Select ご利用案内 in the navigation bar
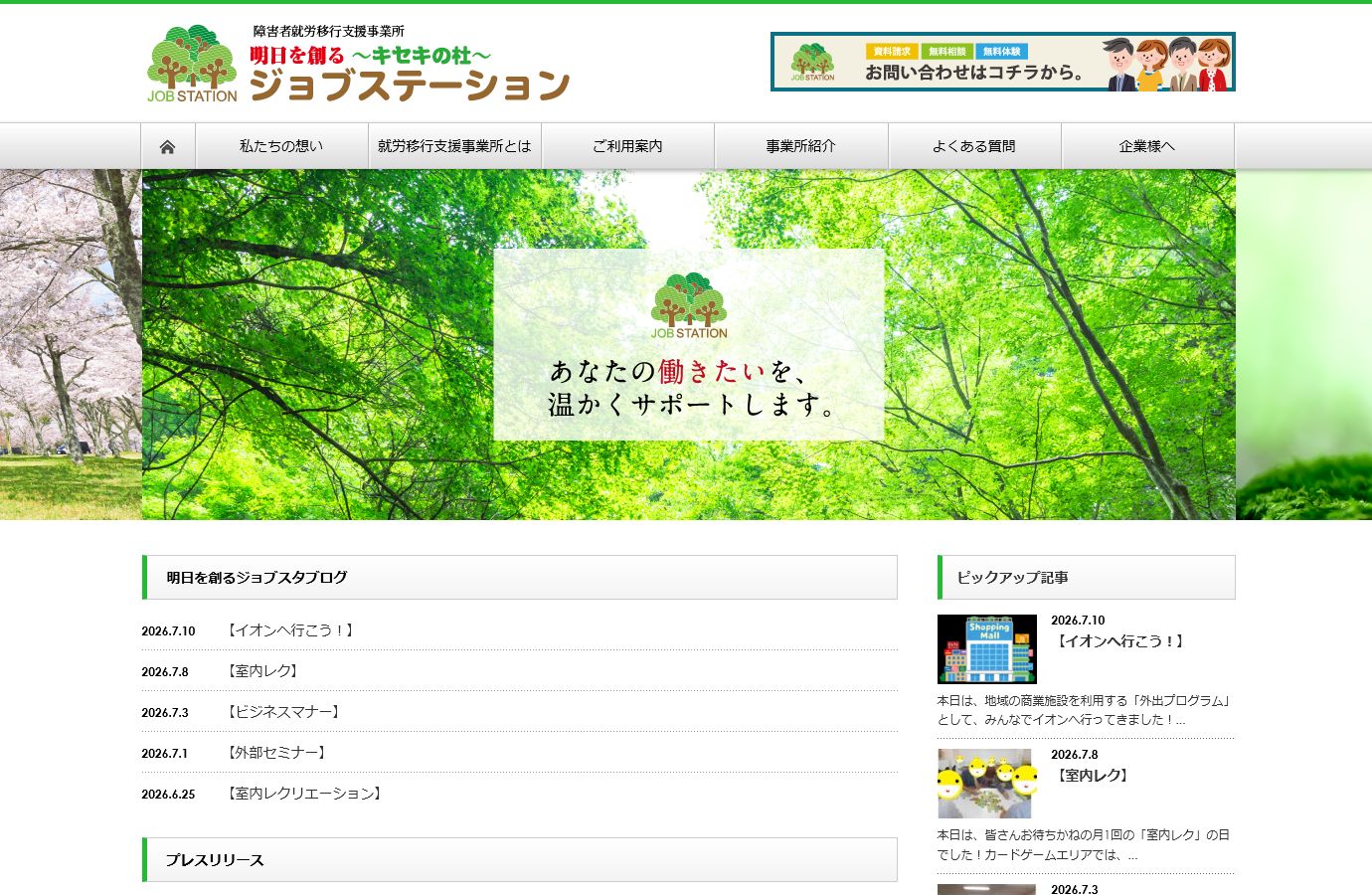 tap(627, 146)
